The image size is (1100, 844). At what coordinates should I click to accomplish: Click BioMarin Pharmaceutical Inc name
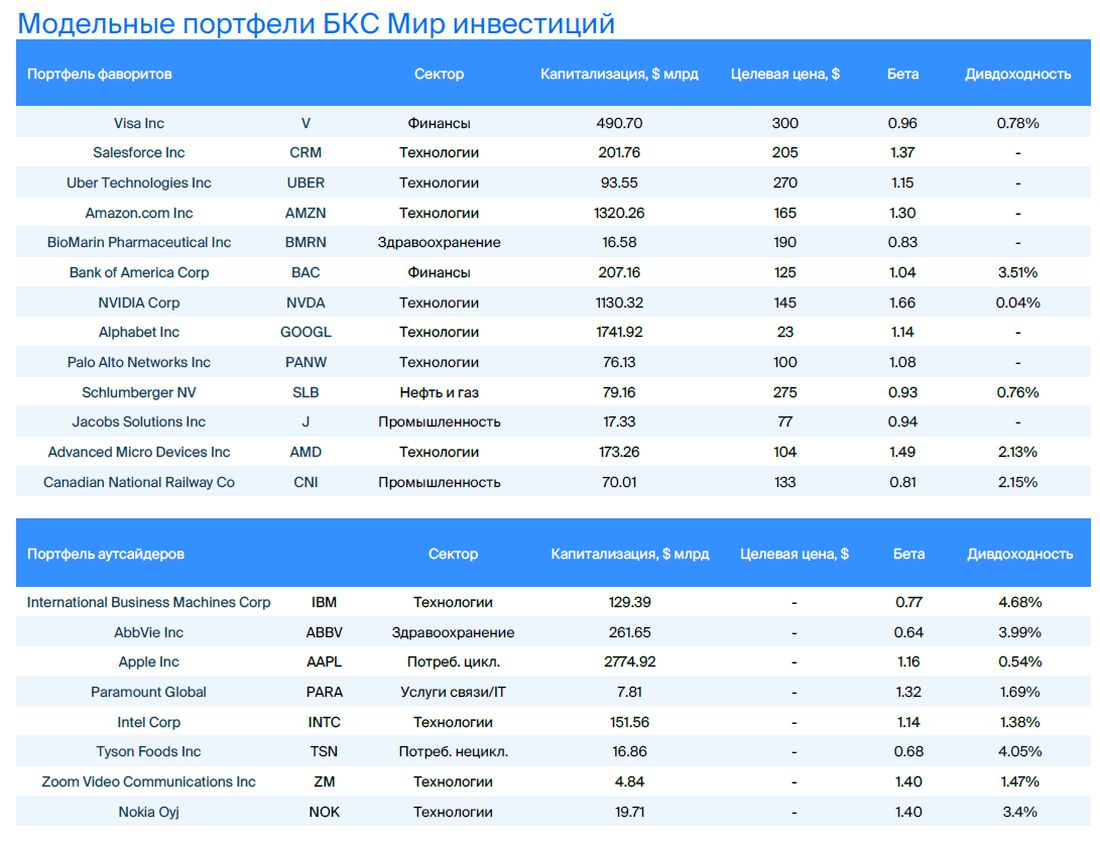click(139, 242)
